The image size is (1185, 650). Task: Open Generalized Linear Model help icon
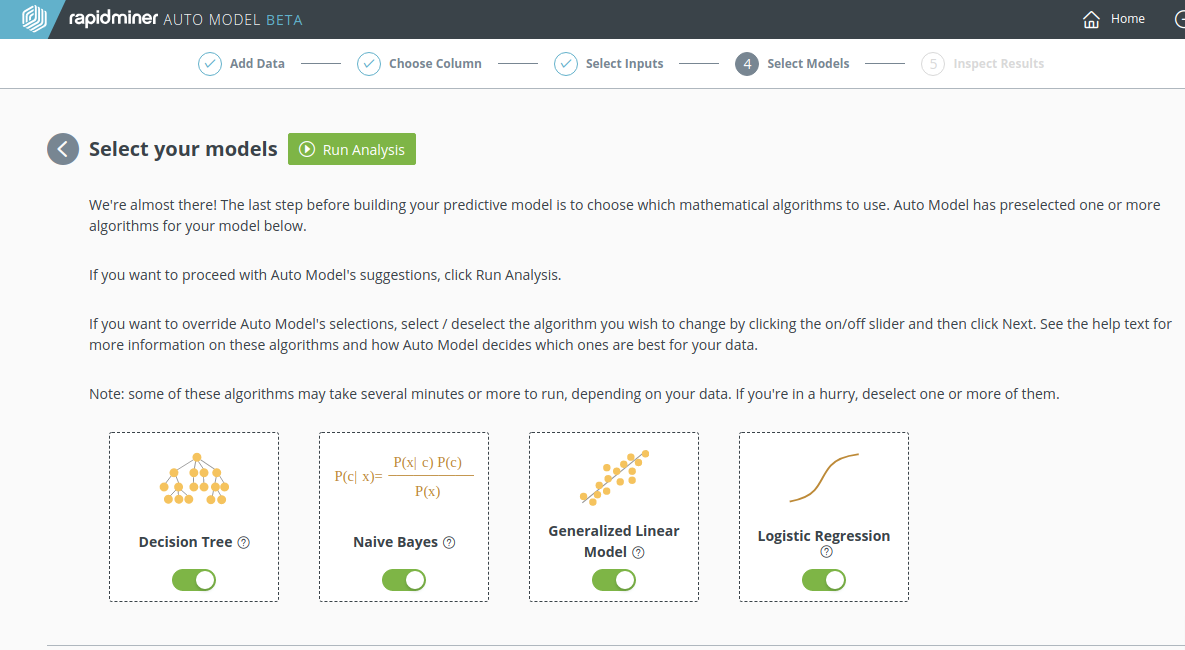[638, 552]
